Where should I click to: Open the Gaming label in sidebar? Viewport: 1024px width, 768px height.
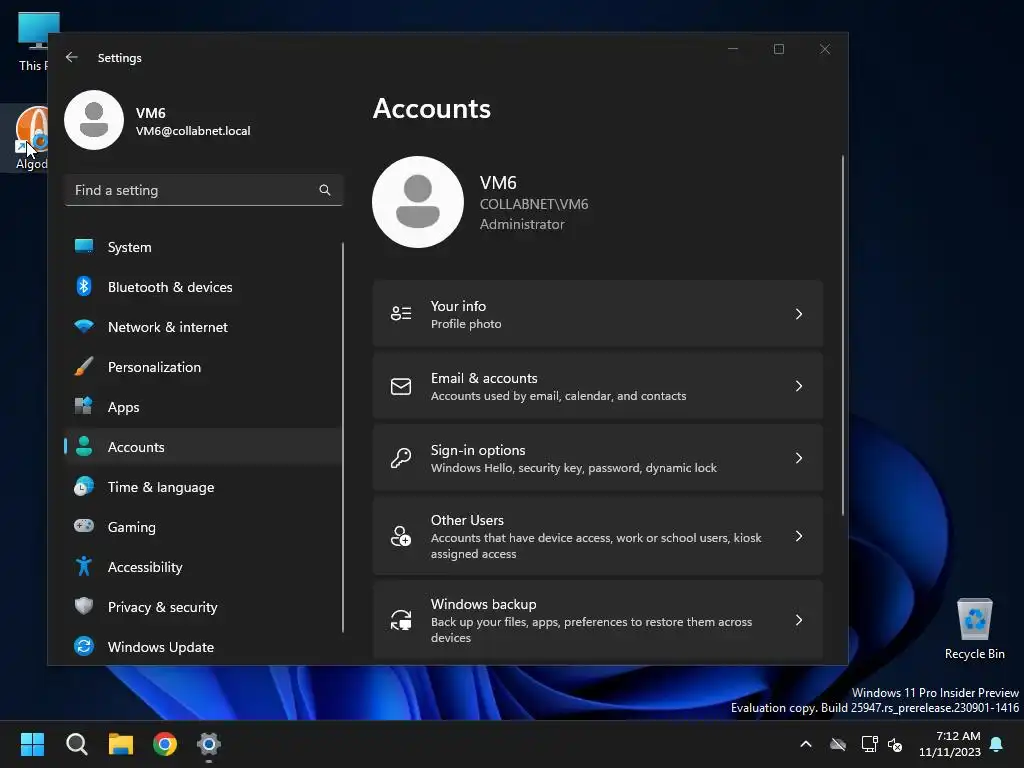[x=131, y=527]
